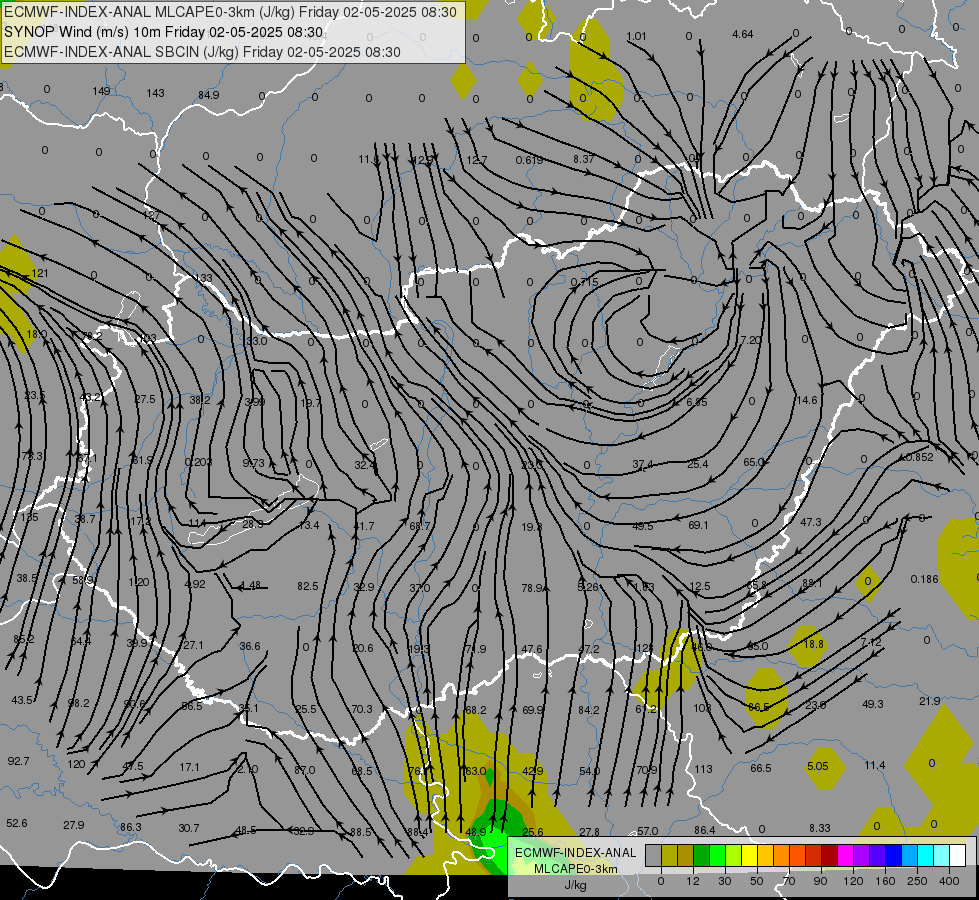
Task: Click map value 7.12
Action: [870, 642]
